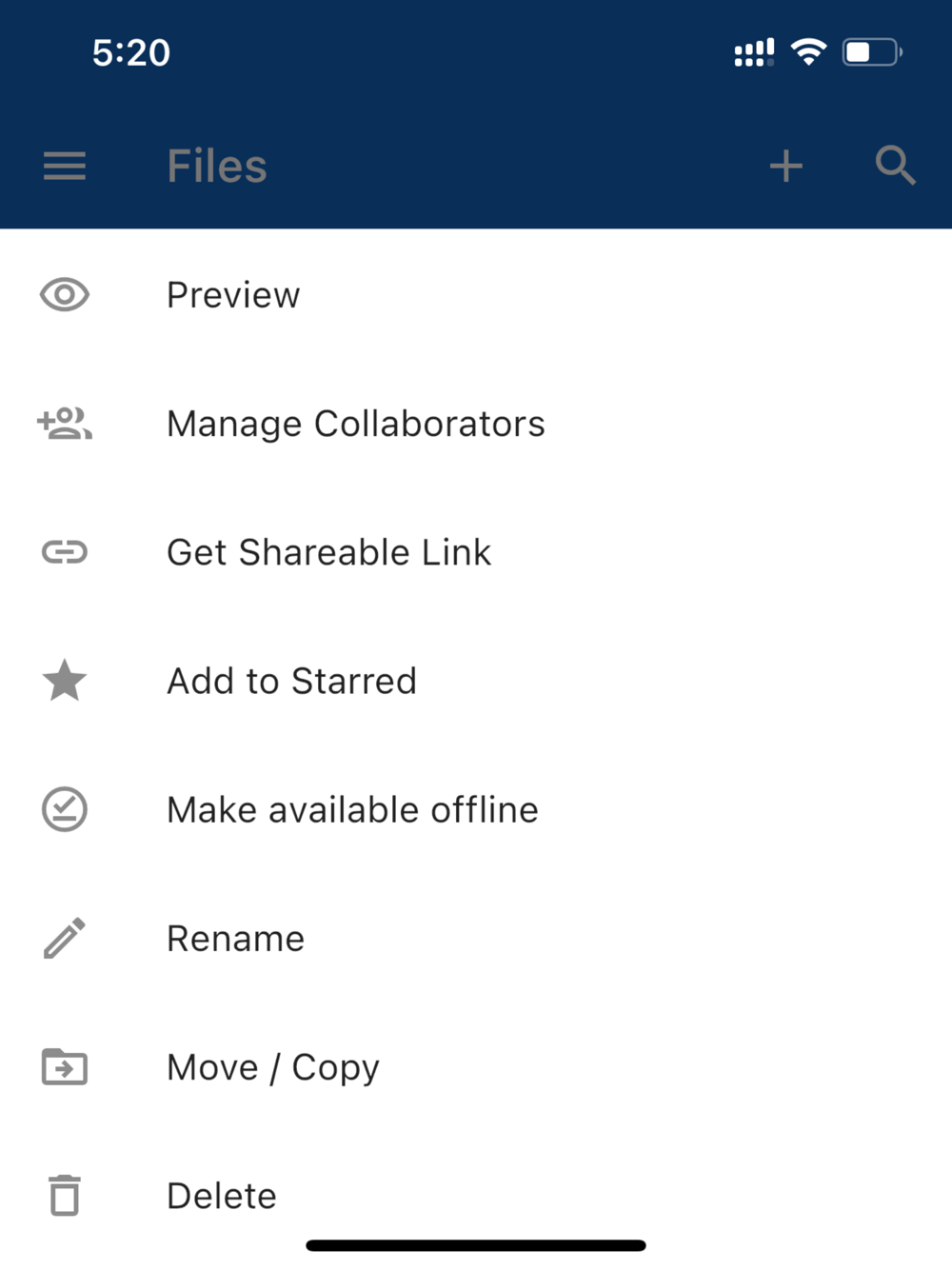The height and width of the screenshot is (1270, 952).
Task: Open search with the magnifier icon
Action: (895, 166)
